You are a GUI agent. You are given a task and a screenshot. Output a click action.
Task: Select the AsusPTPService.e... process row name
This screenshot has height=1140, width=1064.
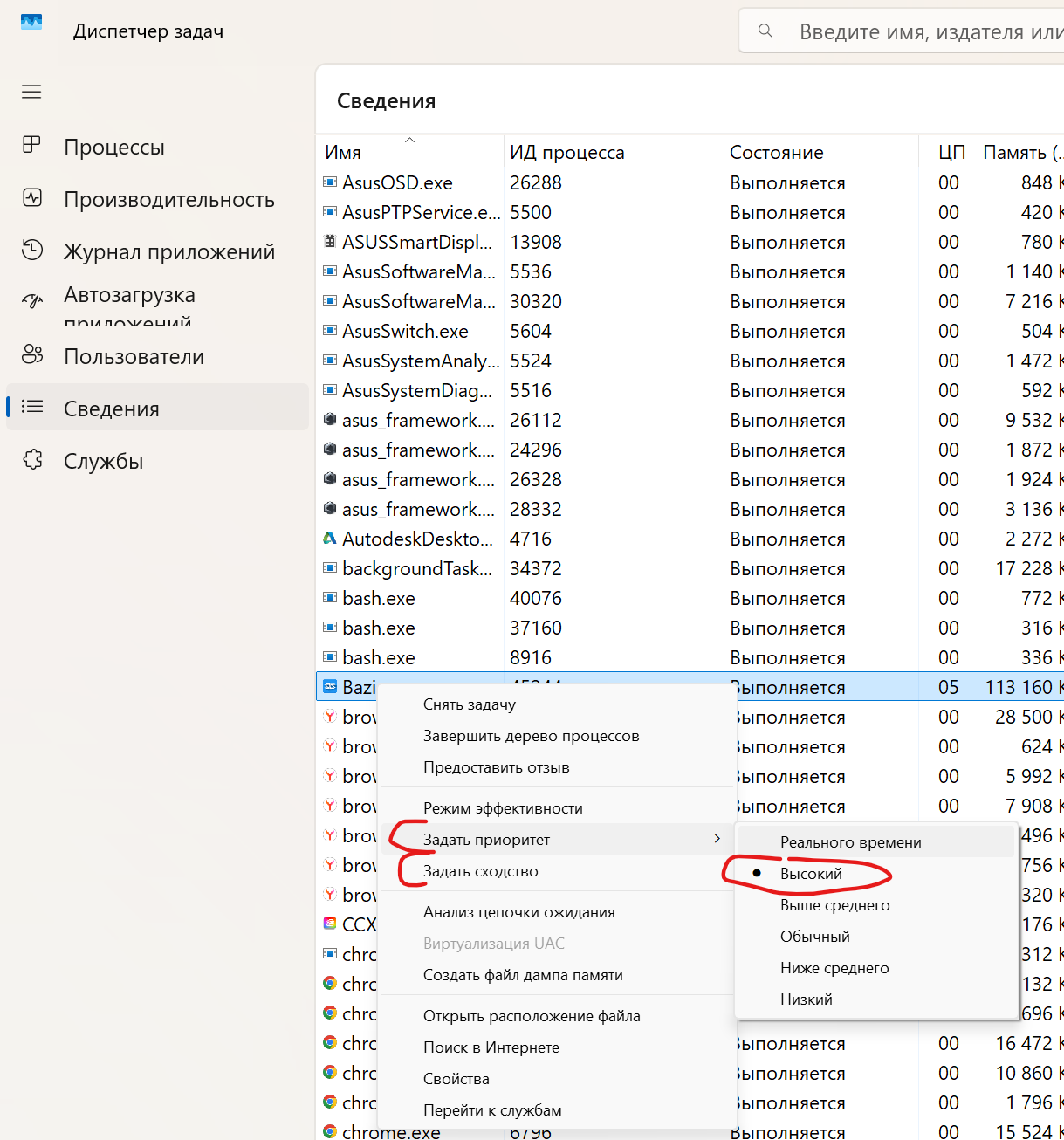coord(422,212)
